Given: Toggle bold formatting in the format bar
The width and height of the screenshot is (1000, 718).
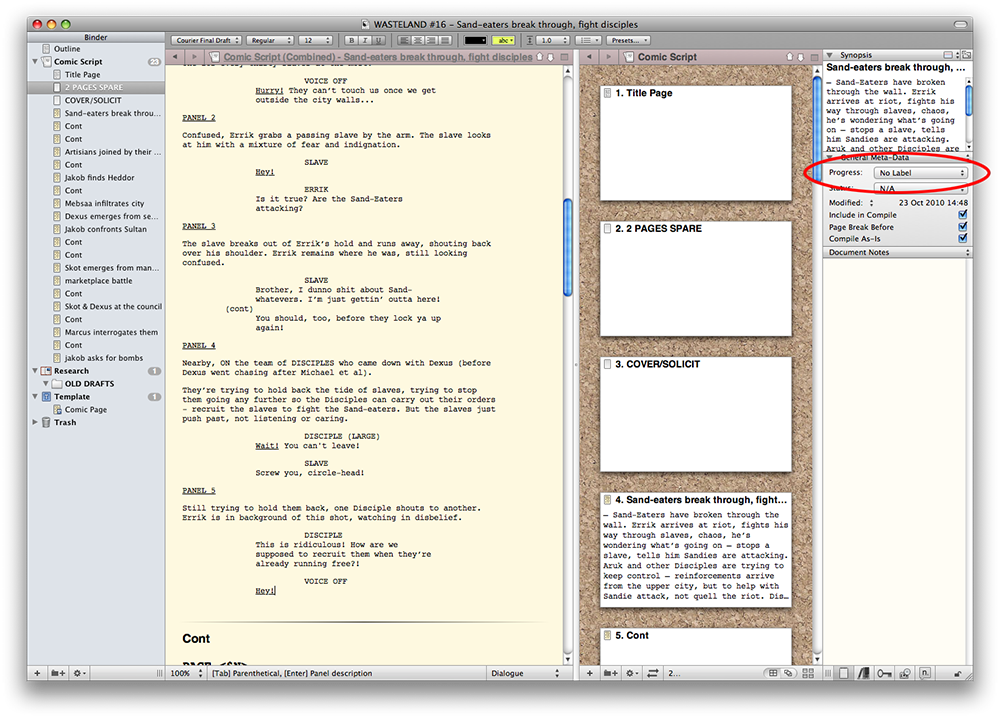Looking at the screenshot, I should pos(352,40).
